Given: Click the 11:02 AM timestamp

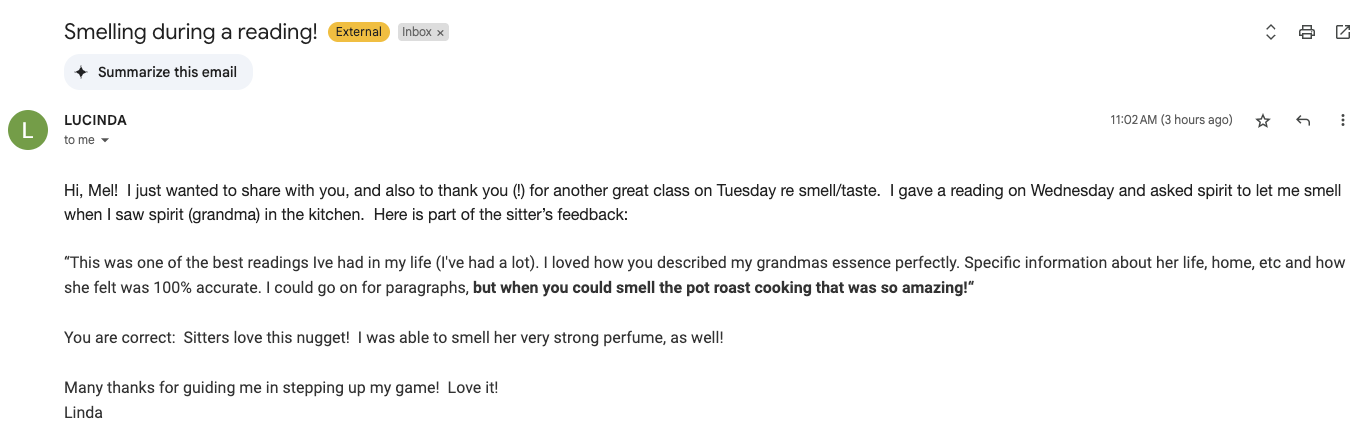Looking at the screenshot, I should pos(1170,120).
